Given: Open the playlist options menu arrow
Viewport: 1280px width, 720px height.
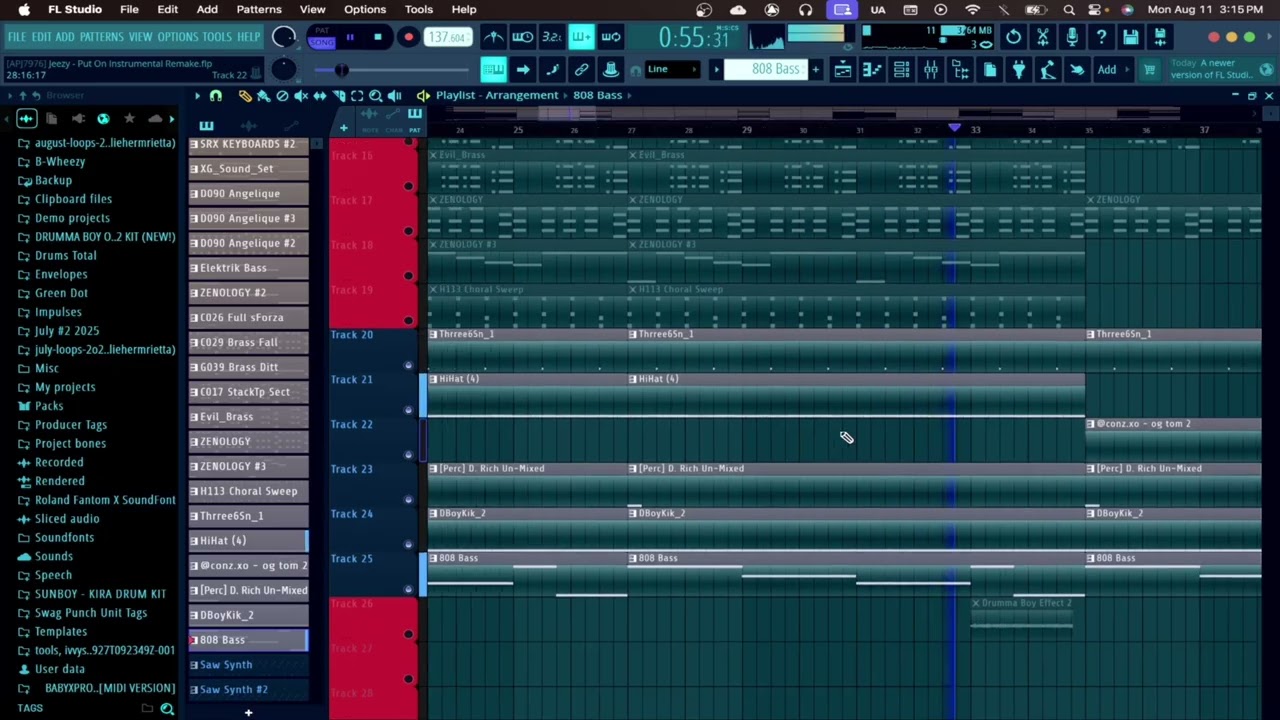Looking at the screenshot, I should click(197, 95).
